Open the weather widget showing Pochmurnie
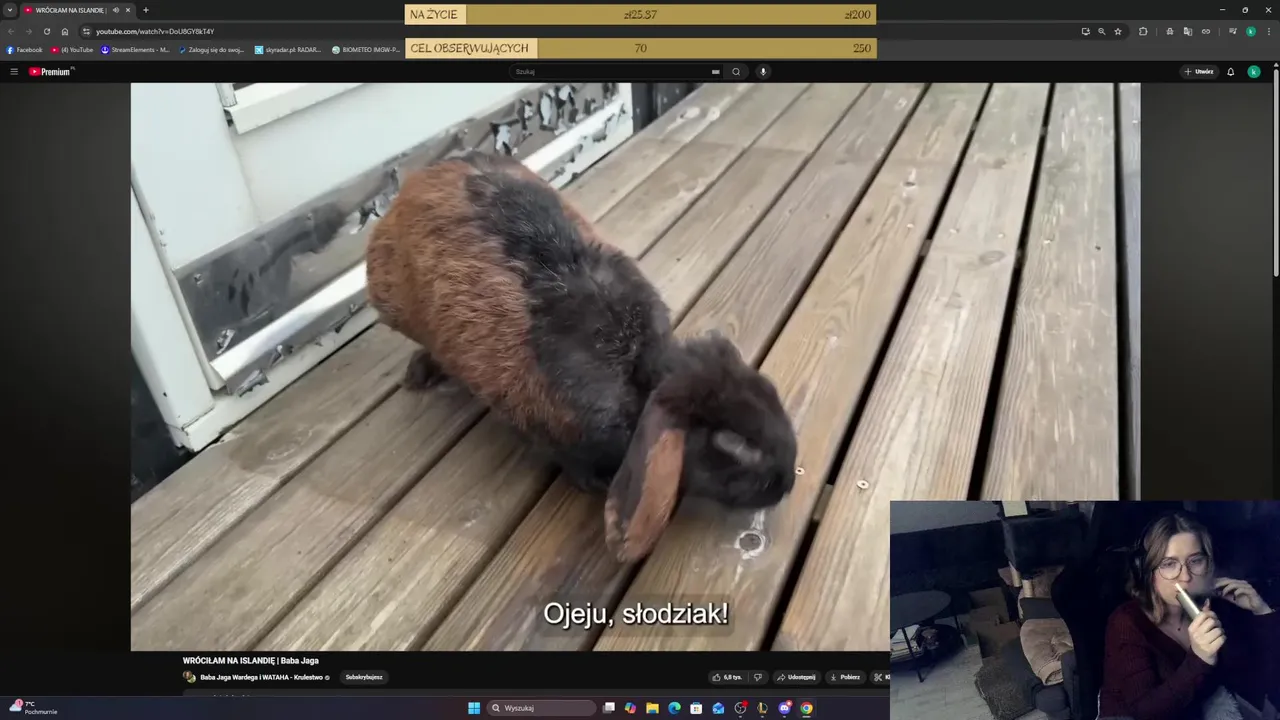The height and width of the screenshot is (720, 1280). click(33, 708)
